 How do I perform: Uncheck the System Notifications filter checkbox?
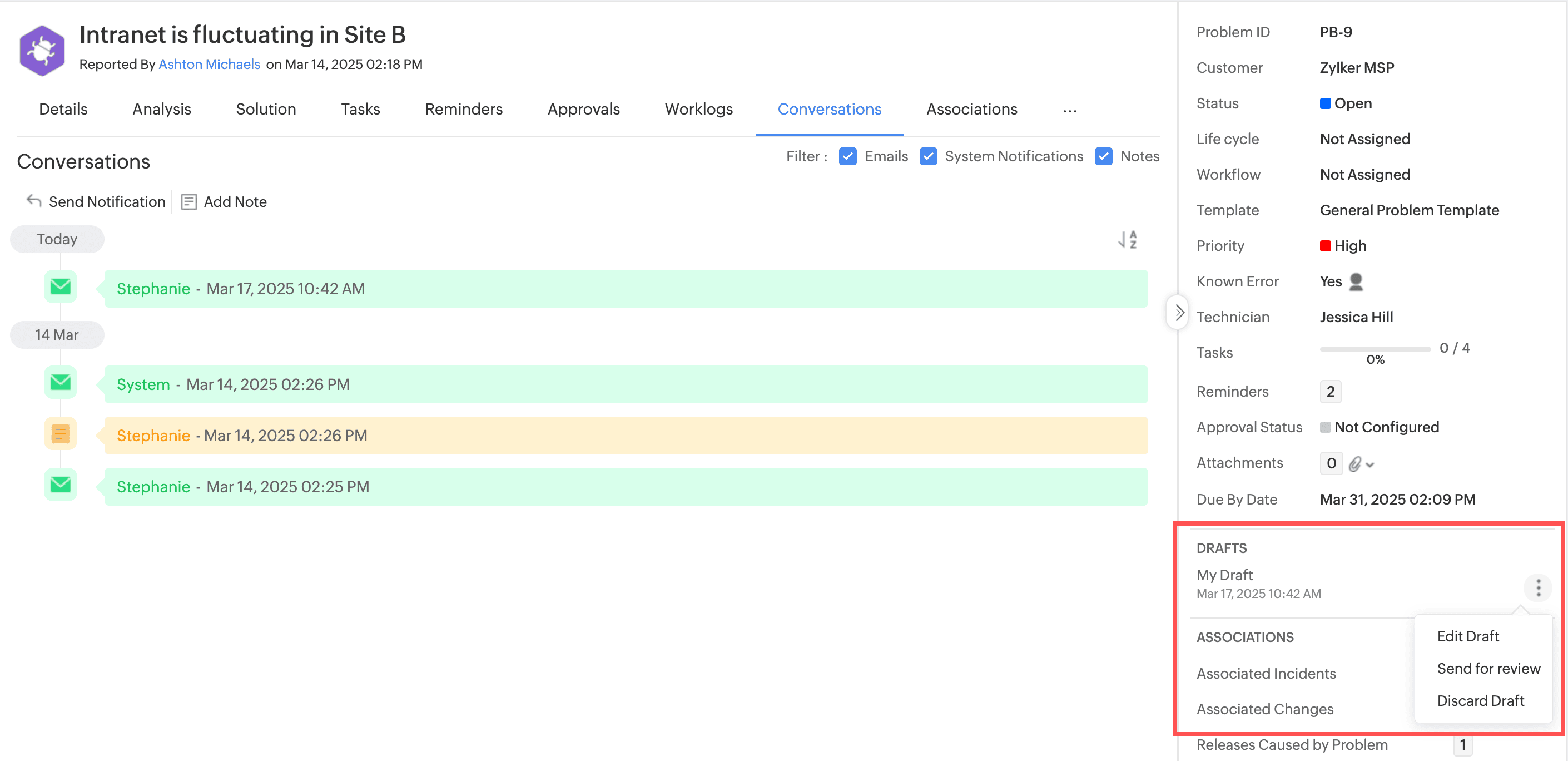[928, 156]
